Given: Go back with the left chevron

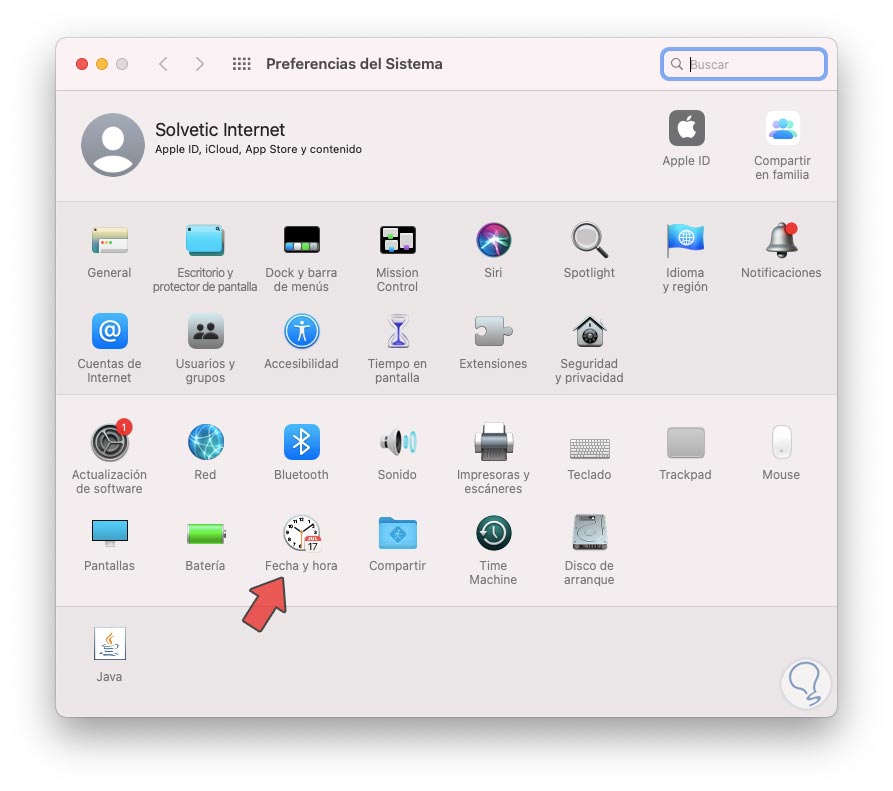Looking at the screenshot, I should (x=163, y=64).
